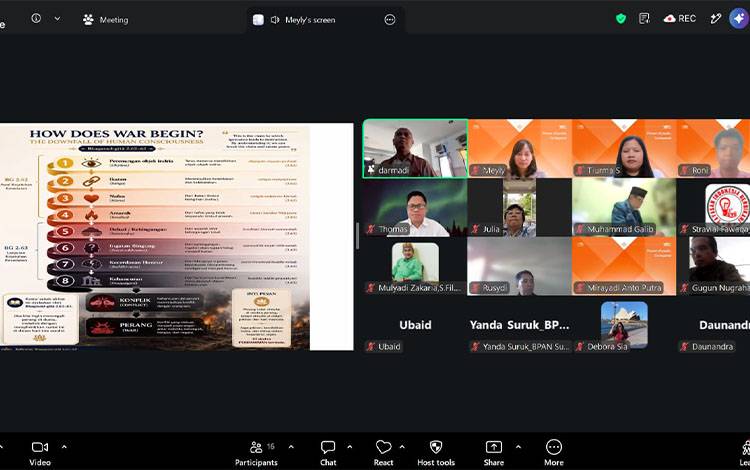Open the annotate pen icon
The height and width of the screenshot is (470, 750).
(716, 19)
